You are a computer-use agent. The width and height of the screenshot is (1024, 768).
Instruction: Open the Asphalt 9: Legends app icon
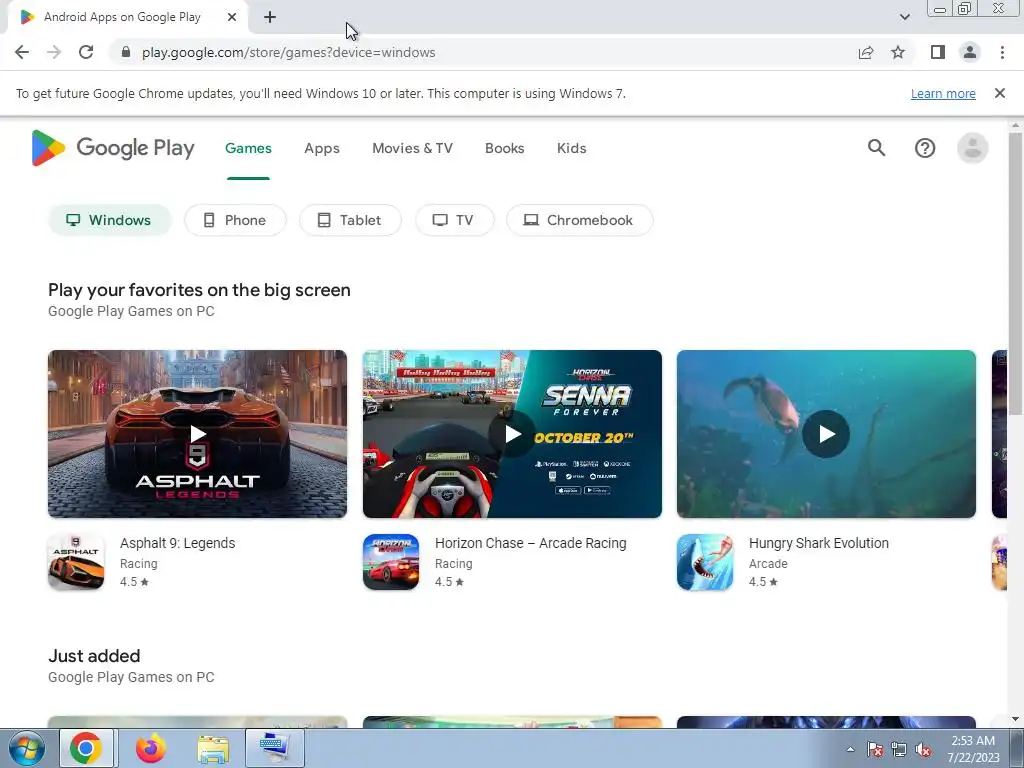coord(76,562)
